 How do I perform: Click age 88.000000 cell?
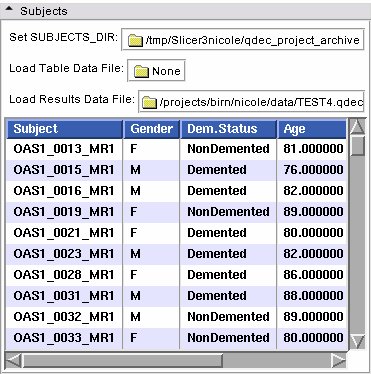(x=312, y=296)
